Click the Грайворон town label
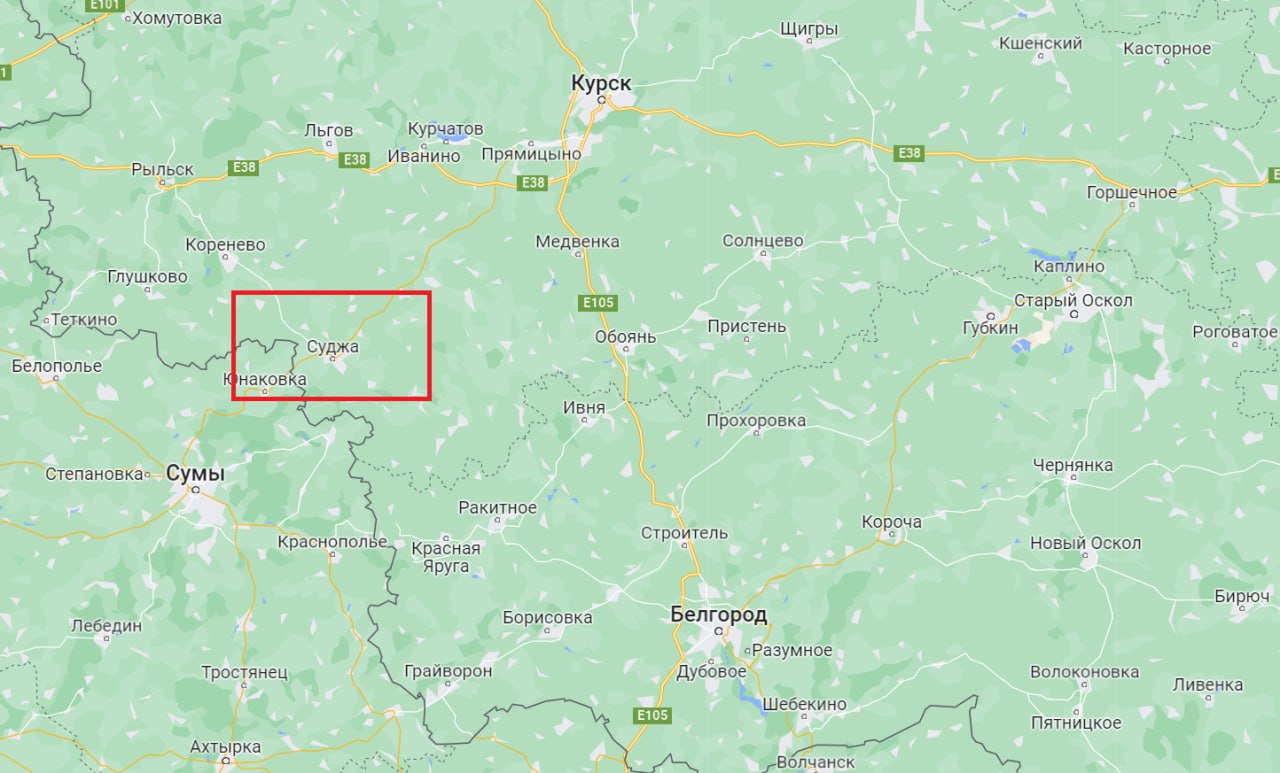 [x=448, y=671]
